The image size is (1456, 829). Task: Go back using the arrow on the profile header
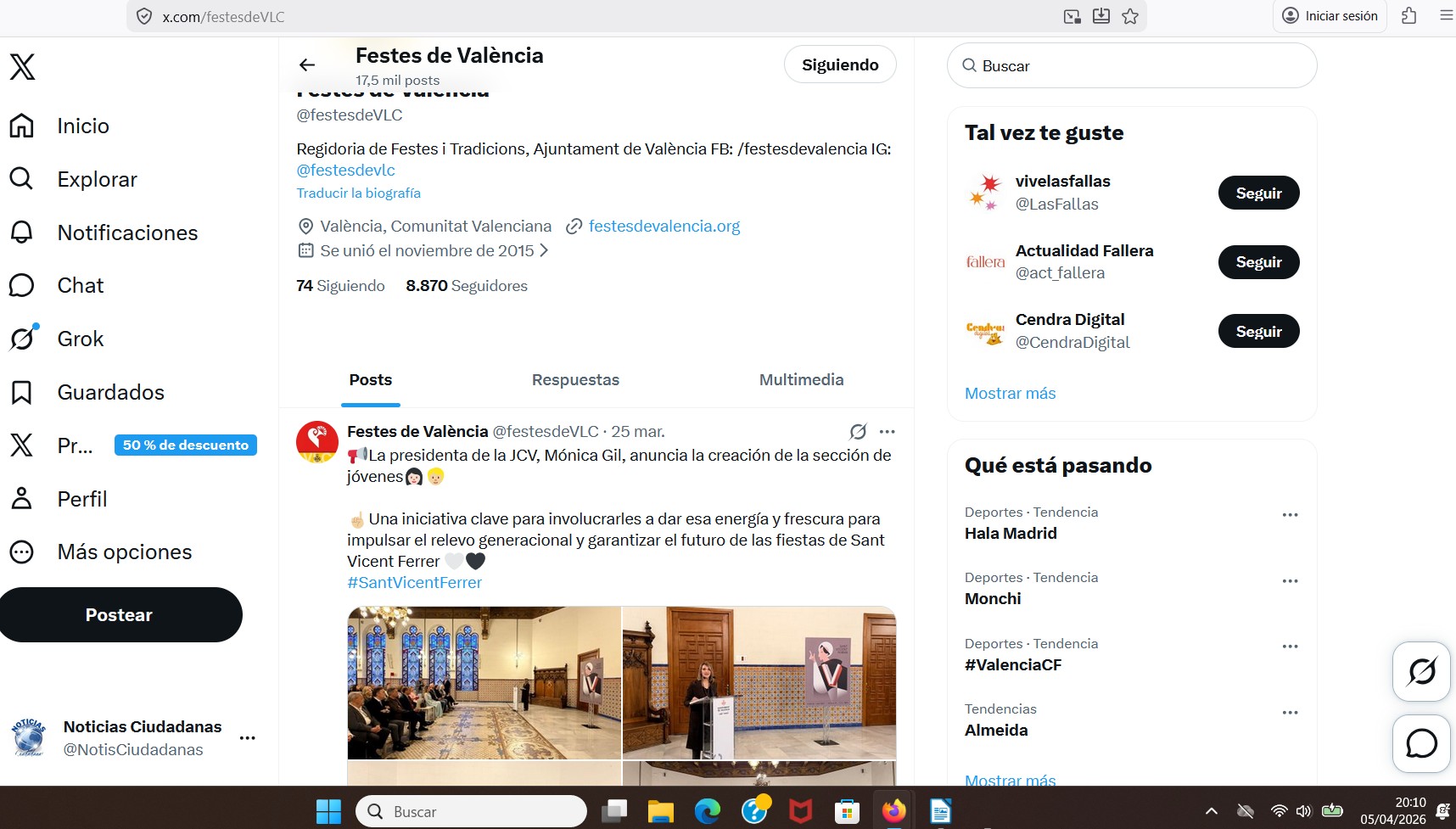[306, 64]
